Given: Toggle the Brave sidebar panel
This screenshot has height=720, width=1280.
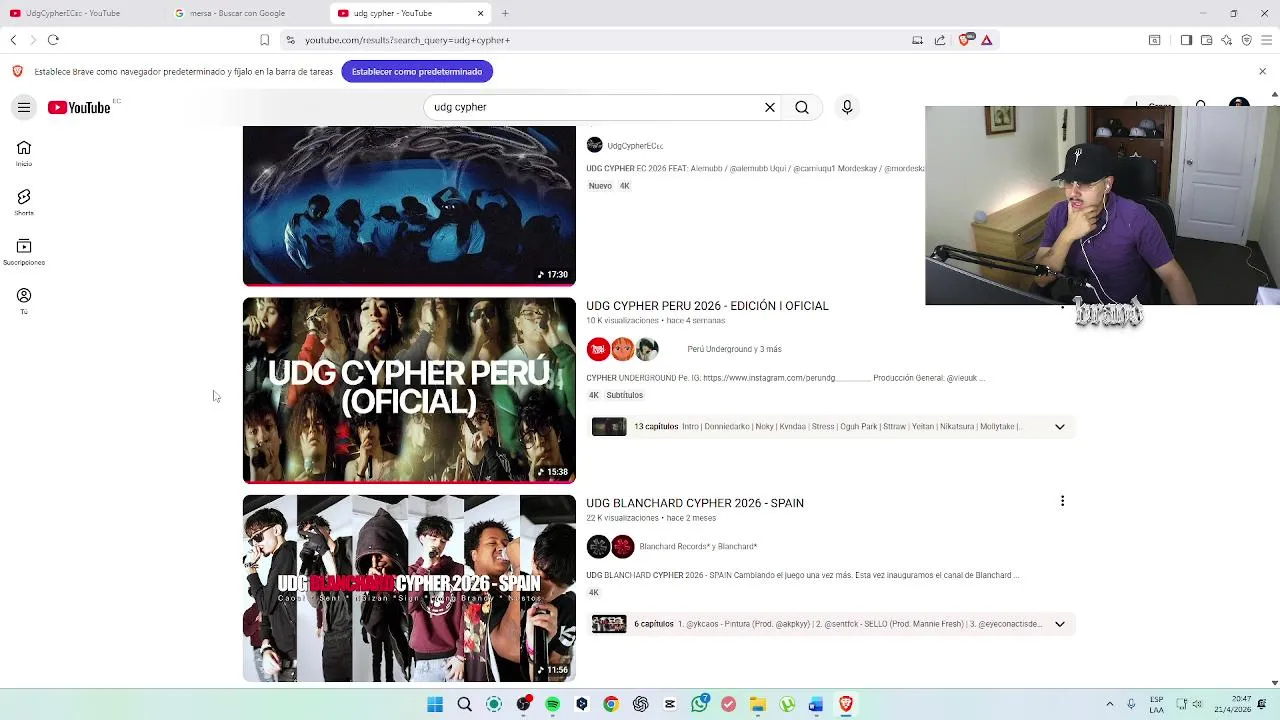Looking at the screenshot, I should [x=1186, y=40].
